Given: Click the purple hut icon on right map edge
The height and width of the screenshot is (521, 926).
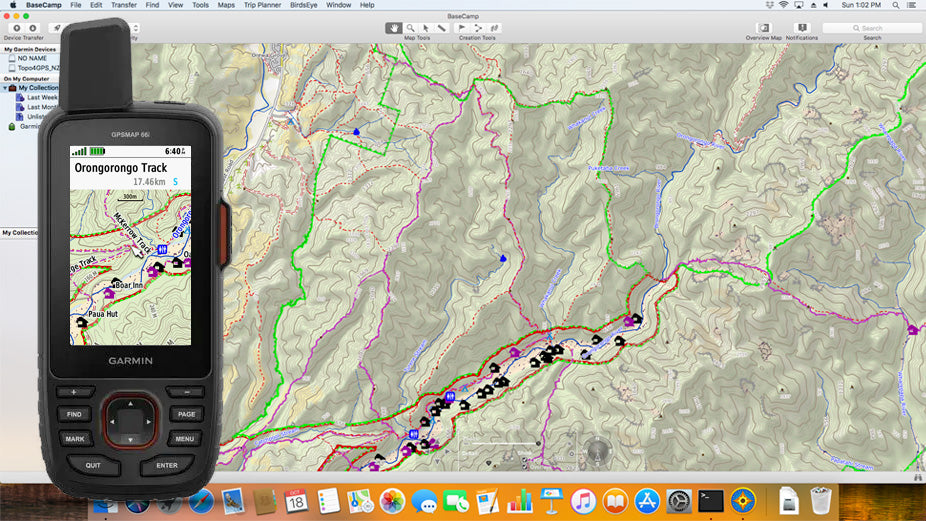Looking at the screenshot, I should click(x=913, y=330).
